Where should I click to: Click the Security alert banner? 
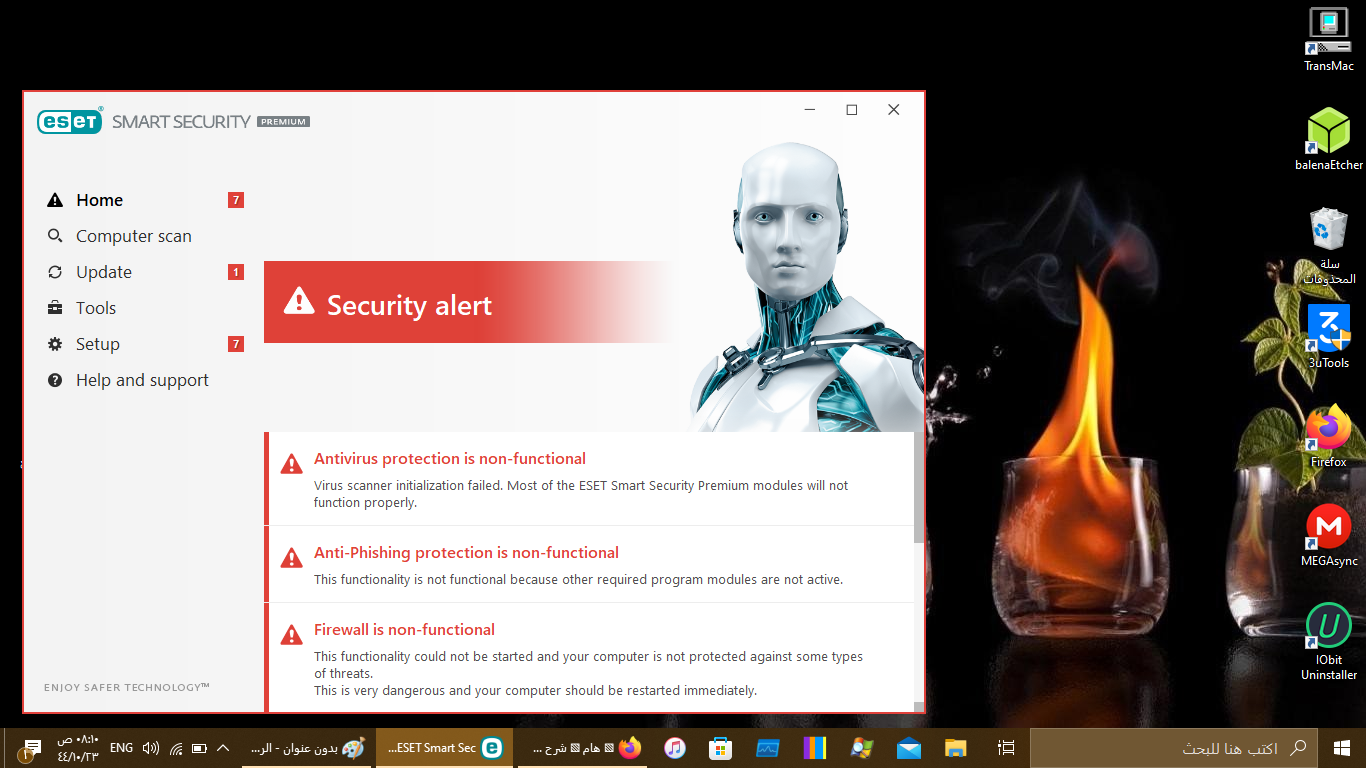(x=470, y=303)
